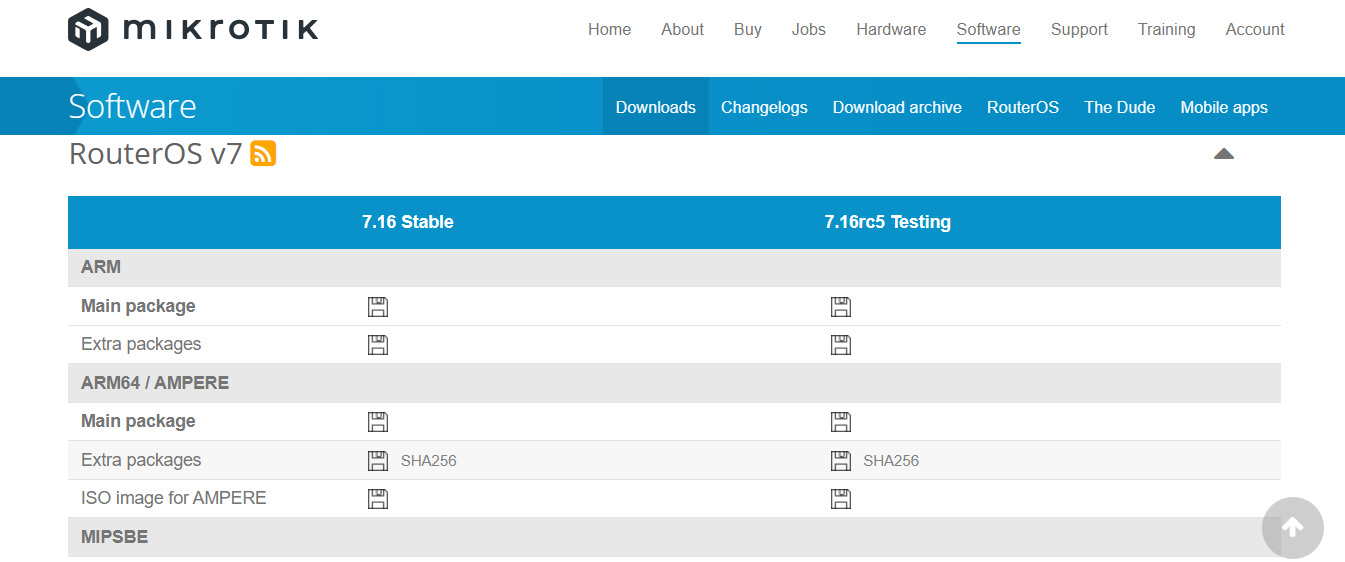Select the Downloads tab
Viewport: 1345px width, 562px height.
pos(656,107)
